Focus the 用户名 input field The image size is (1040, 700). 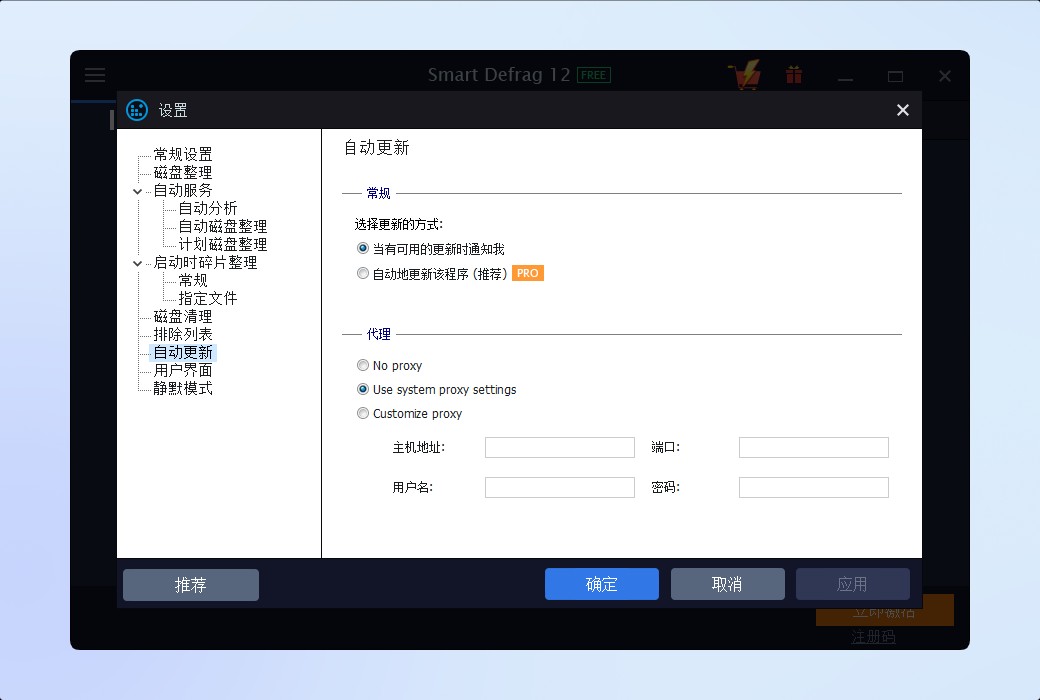(x=560, y=488)
